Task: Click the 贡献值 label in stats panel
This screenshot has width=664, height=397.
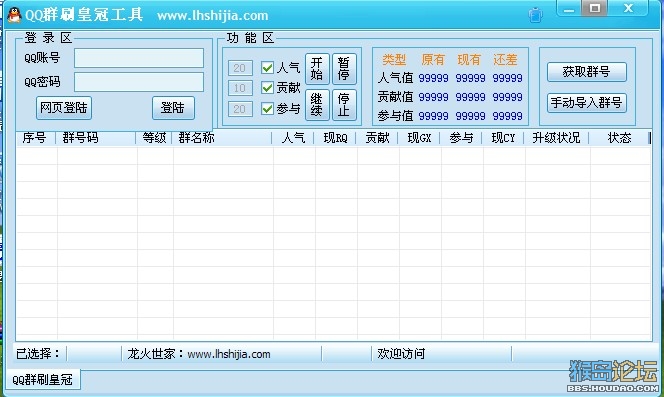Action: tap(396, 97)
